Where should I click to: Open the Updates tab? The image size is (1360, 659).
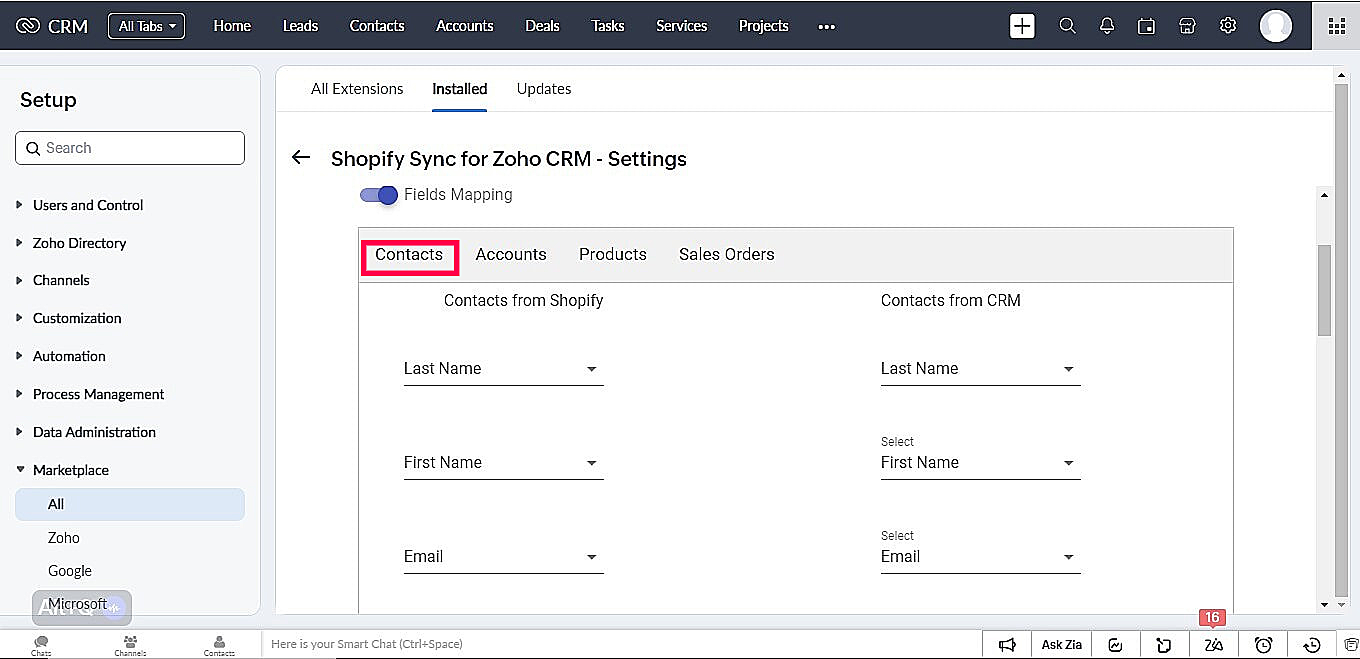pos(544,89)
